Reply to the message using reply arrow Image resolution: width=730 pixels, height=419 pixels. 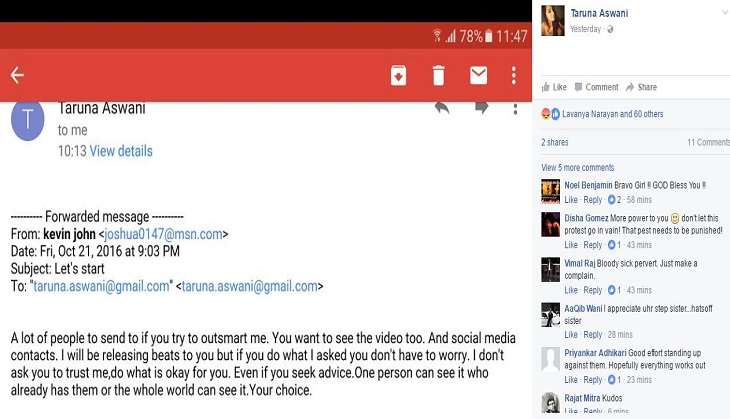click(442, 108)
